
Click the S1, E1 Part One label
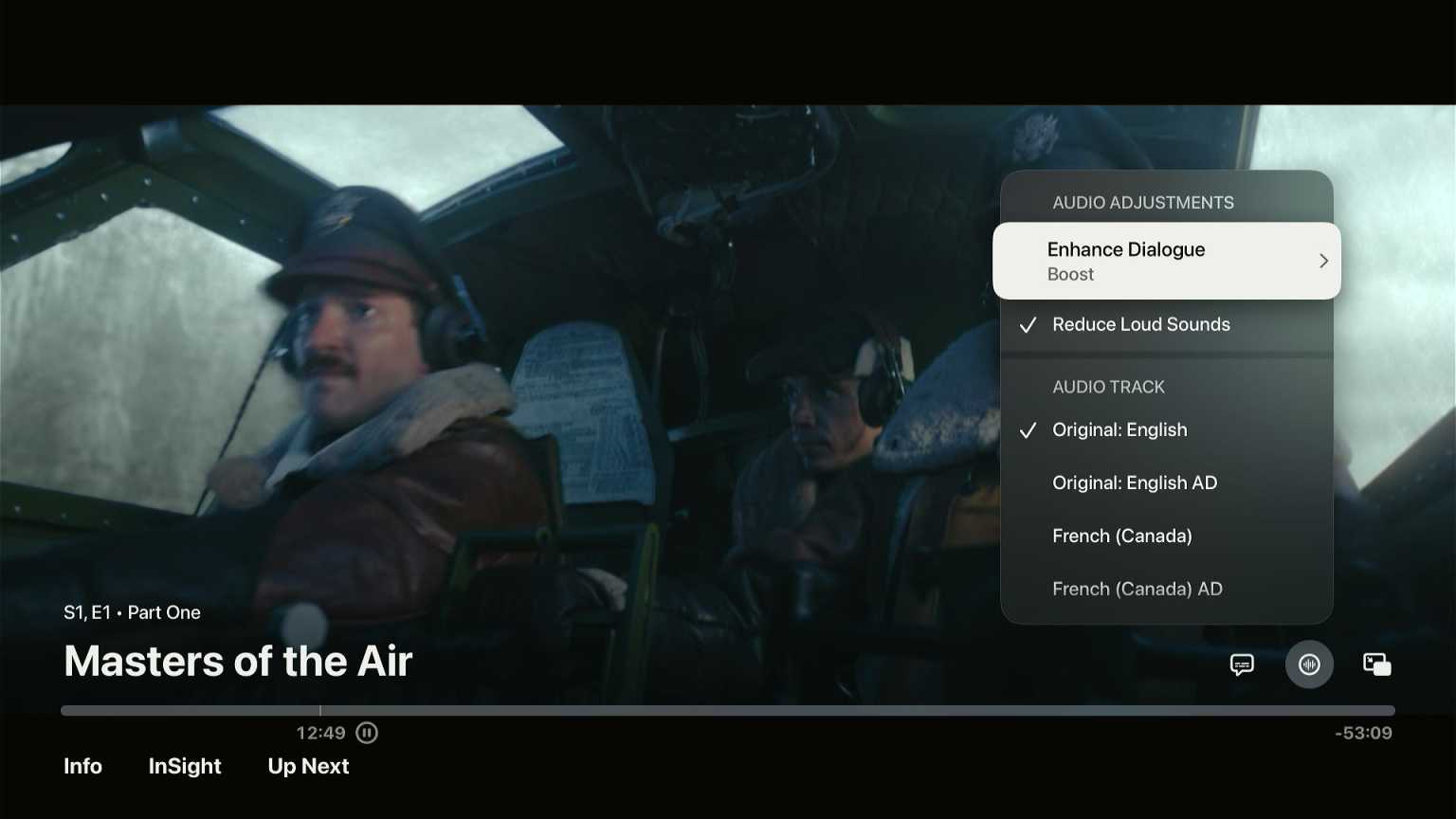[x=132, y=612]
